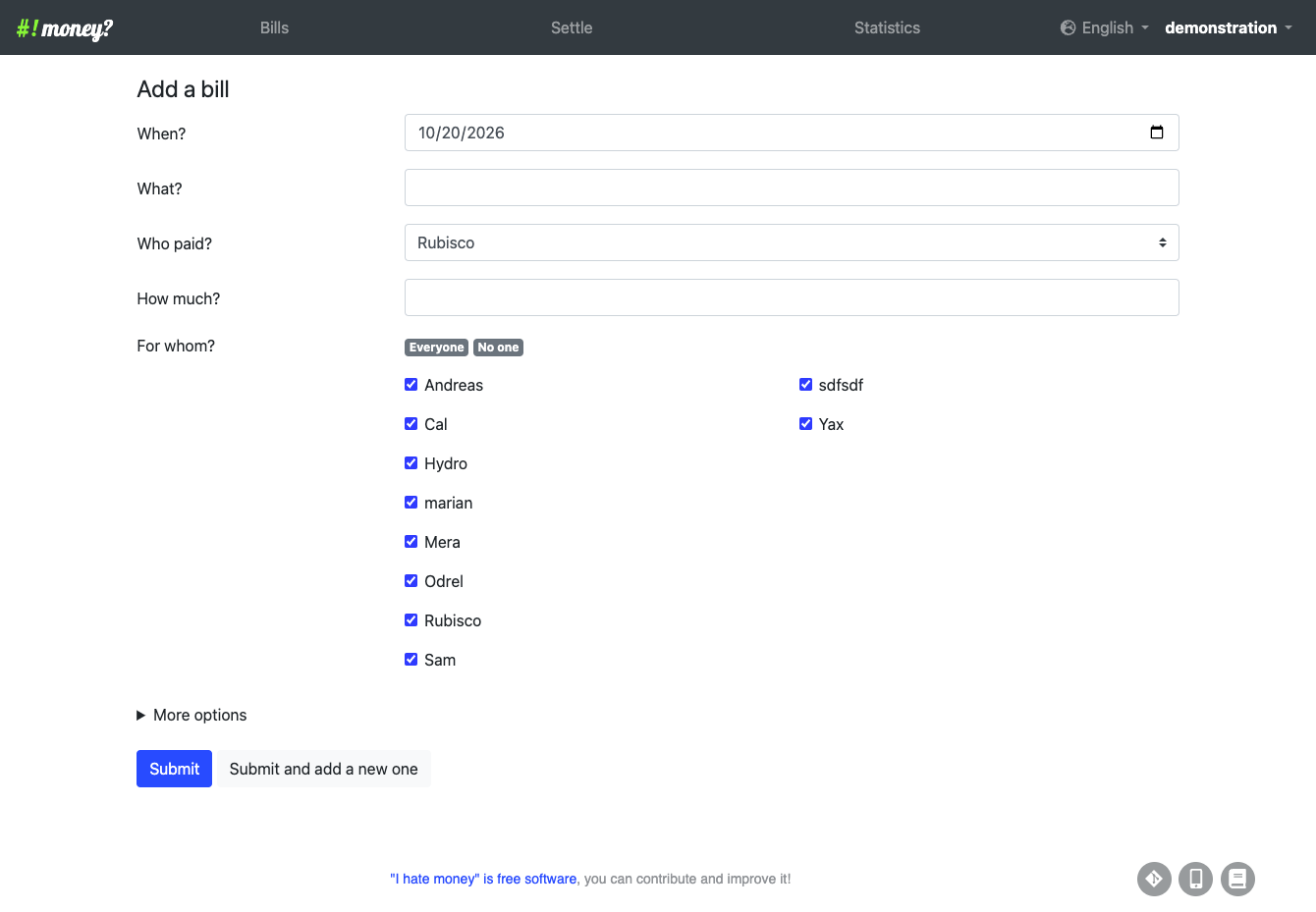Image resolution: width=1316 pixels, height=912 pixels.
Task: Toggle the marian checkbox
Action: [411, 503]
